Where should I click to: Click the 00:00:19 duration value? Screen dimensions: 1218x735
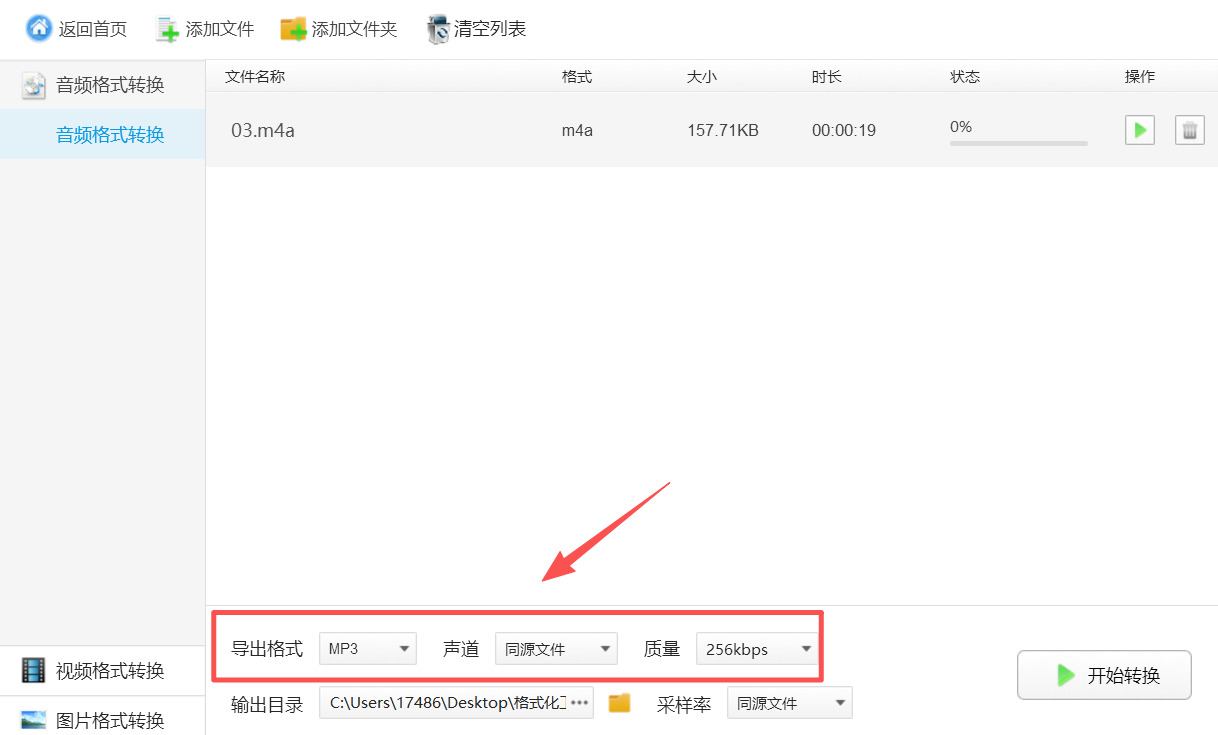844,130
